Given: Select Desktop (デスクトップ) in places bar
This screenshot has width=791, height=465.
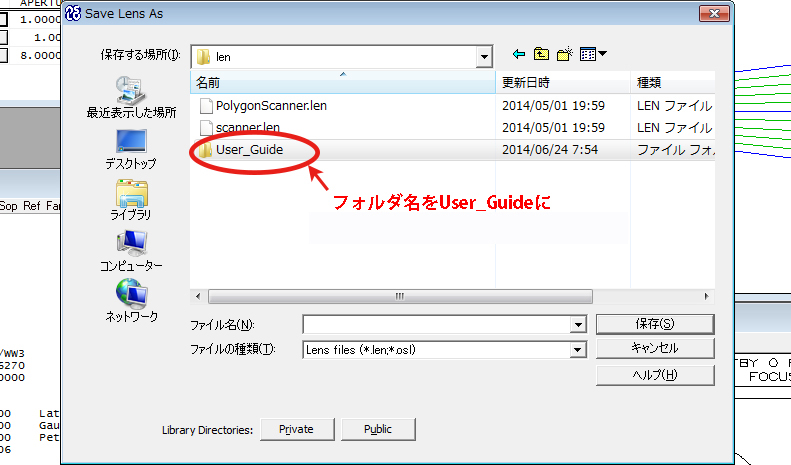Looking at the screenshot, I should tap(131, 149).
